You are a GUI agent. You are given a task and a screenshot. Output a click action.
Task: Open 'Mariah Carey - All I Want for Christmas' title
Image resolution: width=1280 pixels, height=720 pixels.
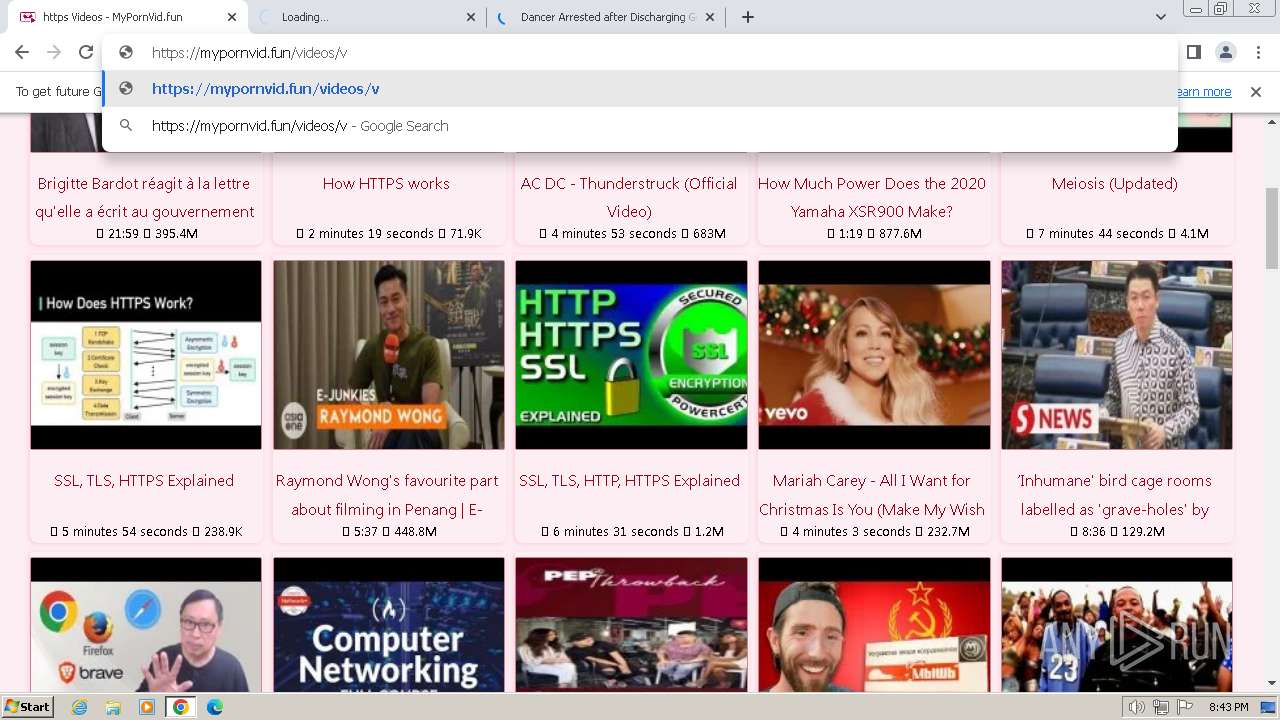(x=872, y=495)
